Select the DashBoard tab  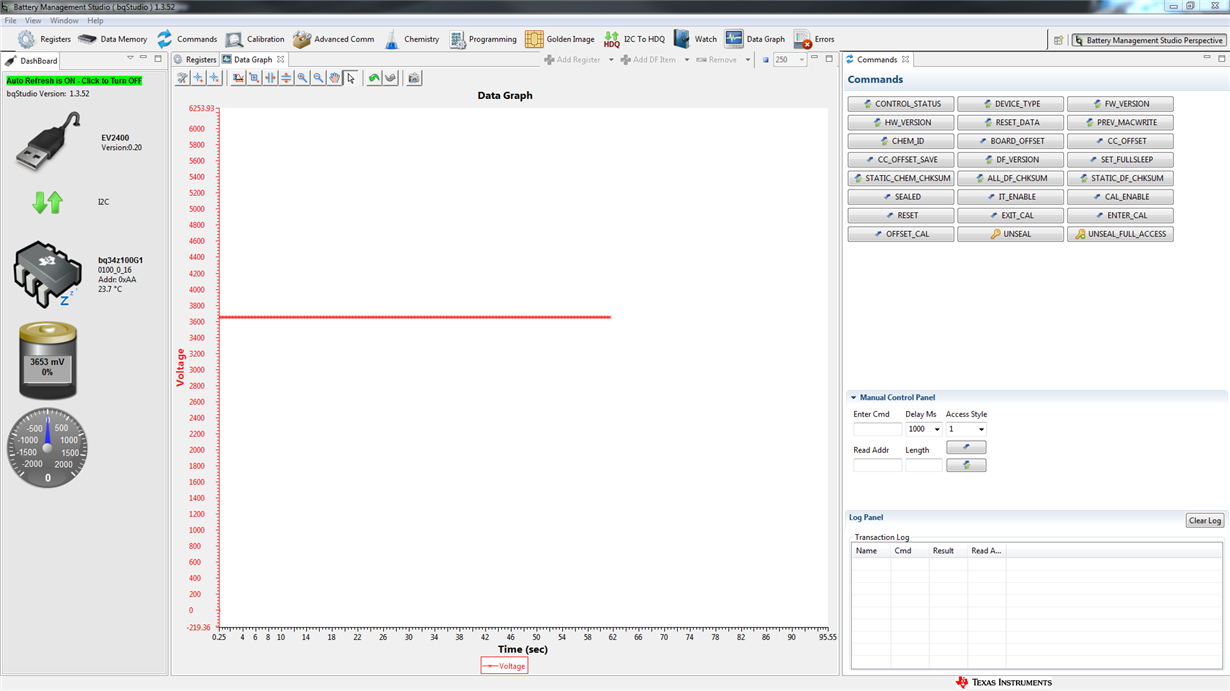(33, 60)
